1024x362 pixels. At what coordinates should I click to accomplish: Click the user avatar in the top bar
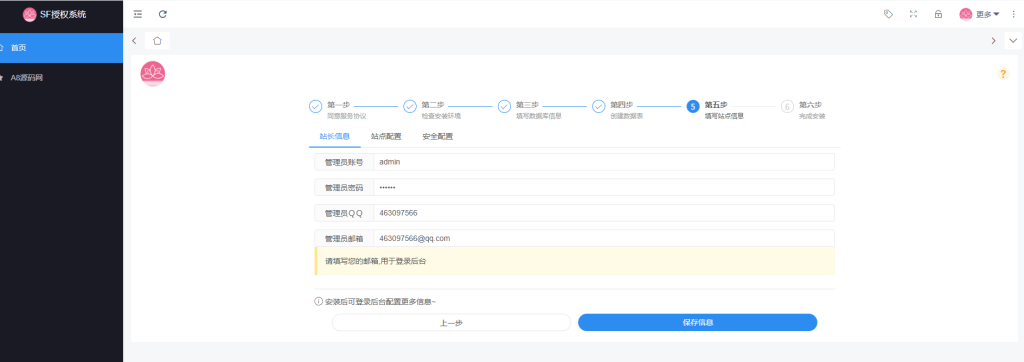[x=965, y=14]
